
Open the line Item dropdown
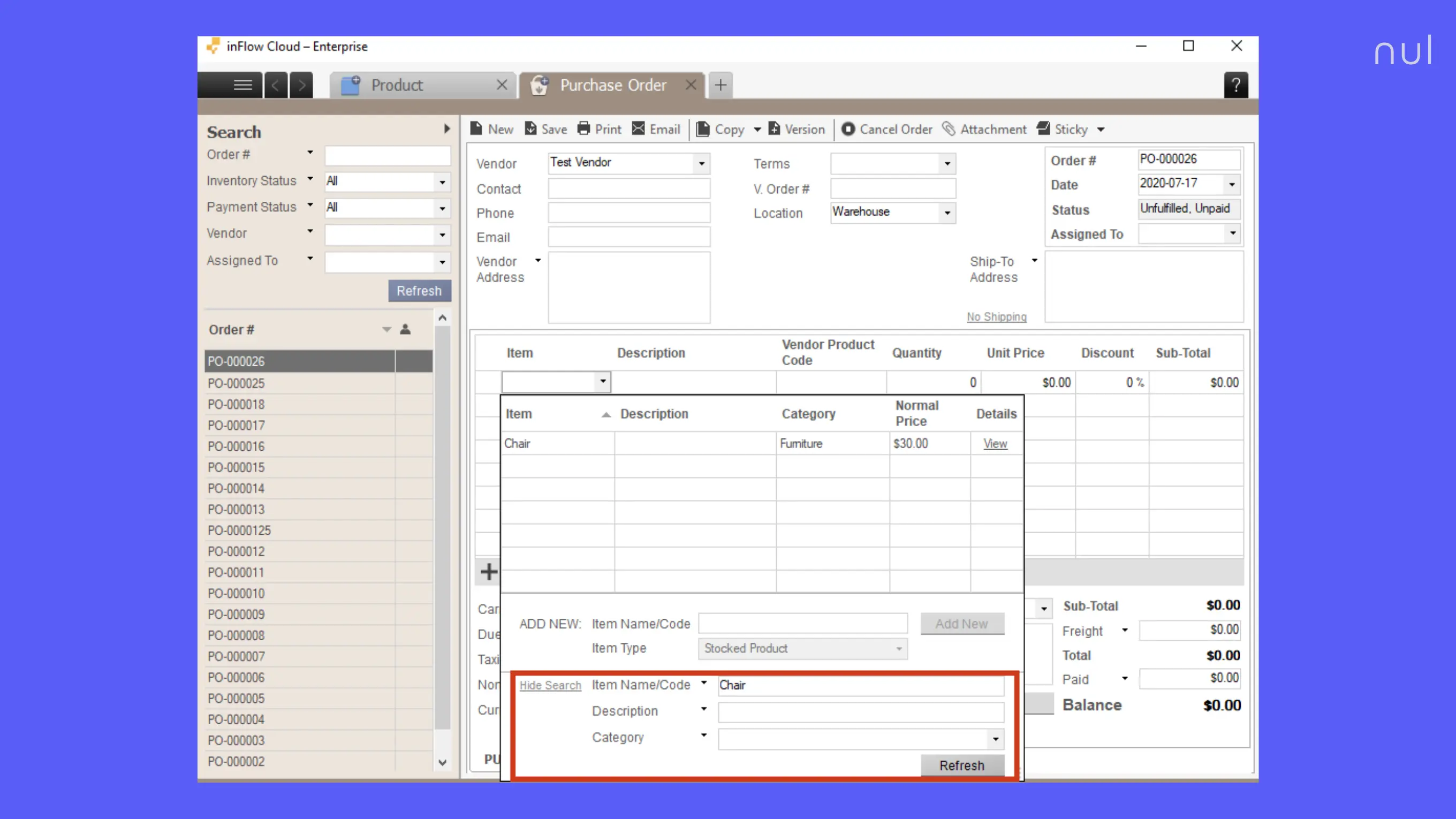pos(603,382)
